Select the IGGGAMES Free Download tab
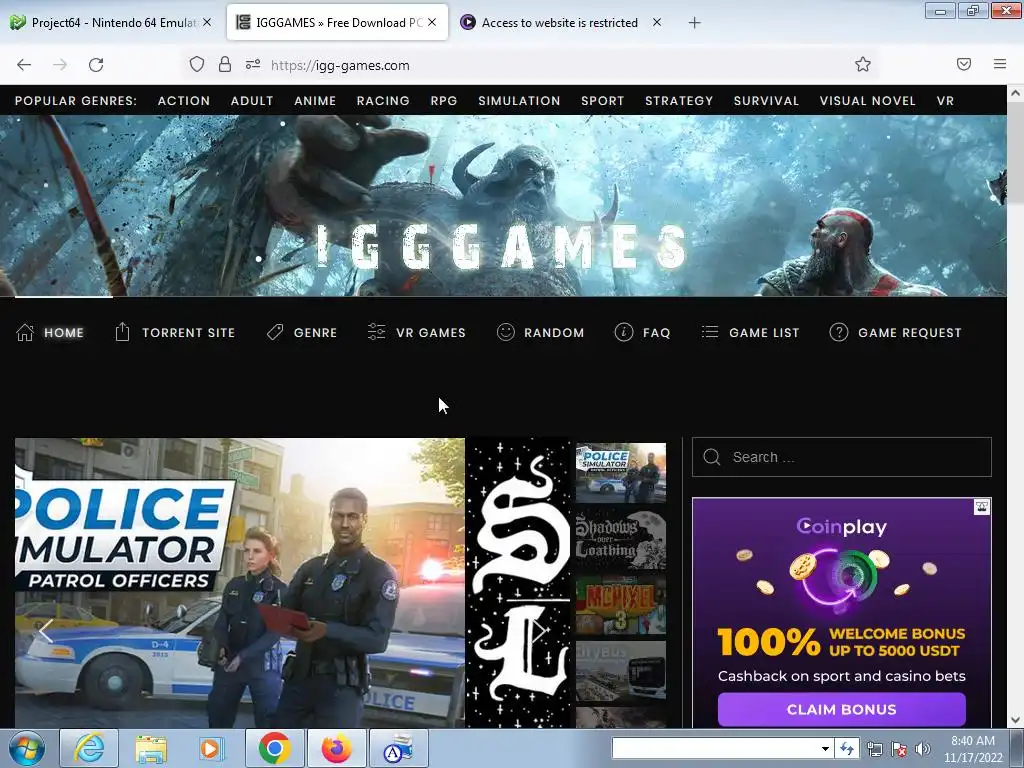The height and width of the screenshot is (768, 1024). tap(337, 23)
